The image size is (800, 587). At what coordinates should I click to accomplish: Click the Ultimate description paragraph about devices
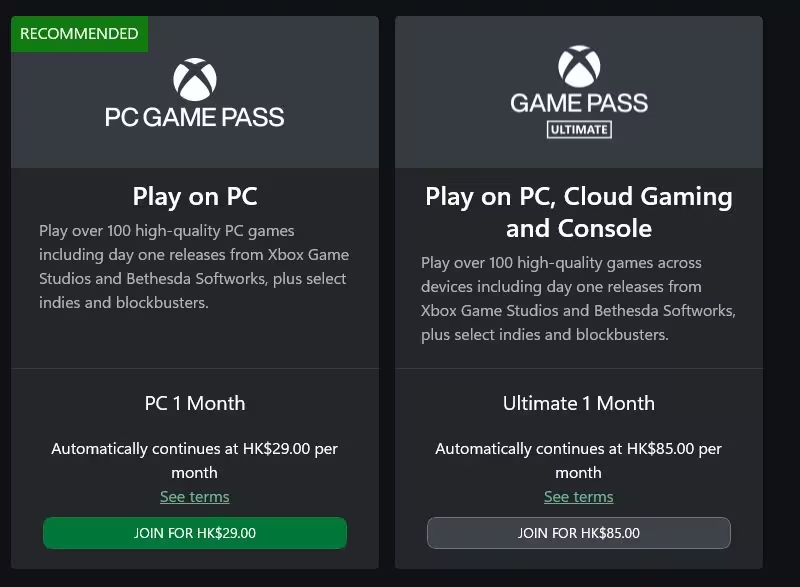pos(578,299)
